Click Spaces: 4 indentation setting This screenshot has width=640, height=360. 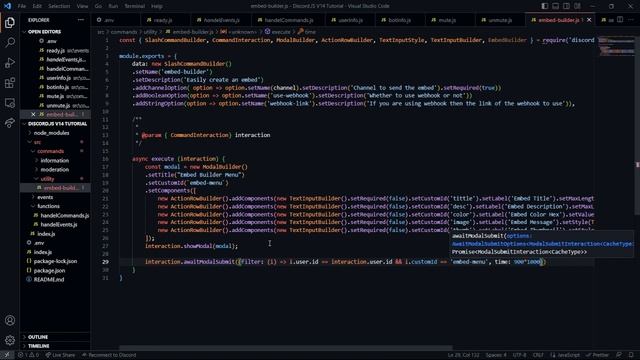[x=496, y=355]
